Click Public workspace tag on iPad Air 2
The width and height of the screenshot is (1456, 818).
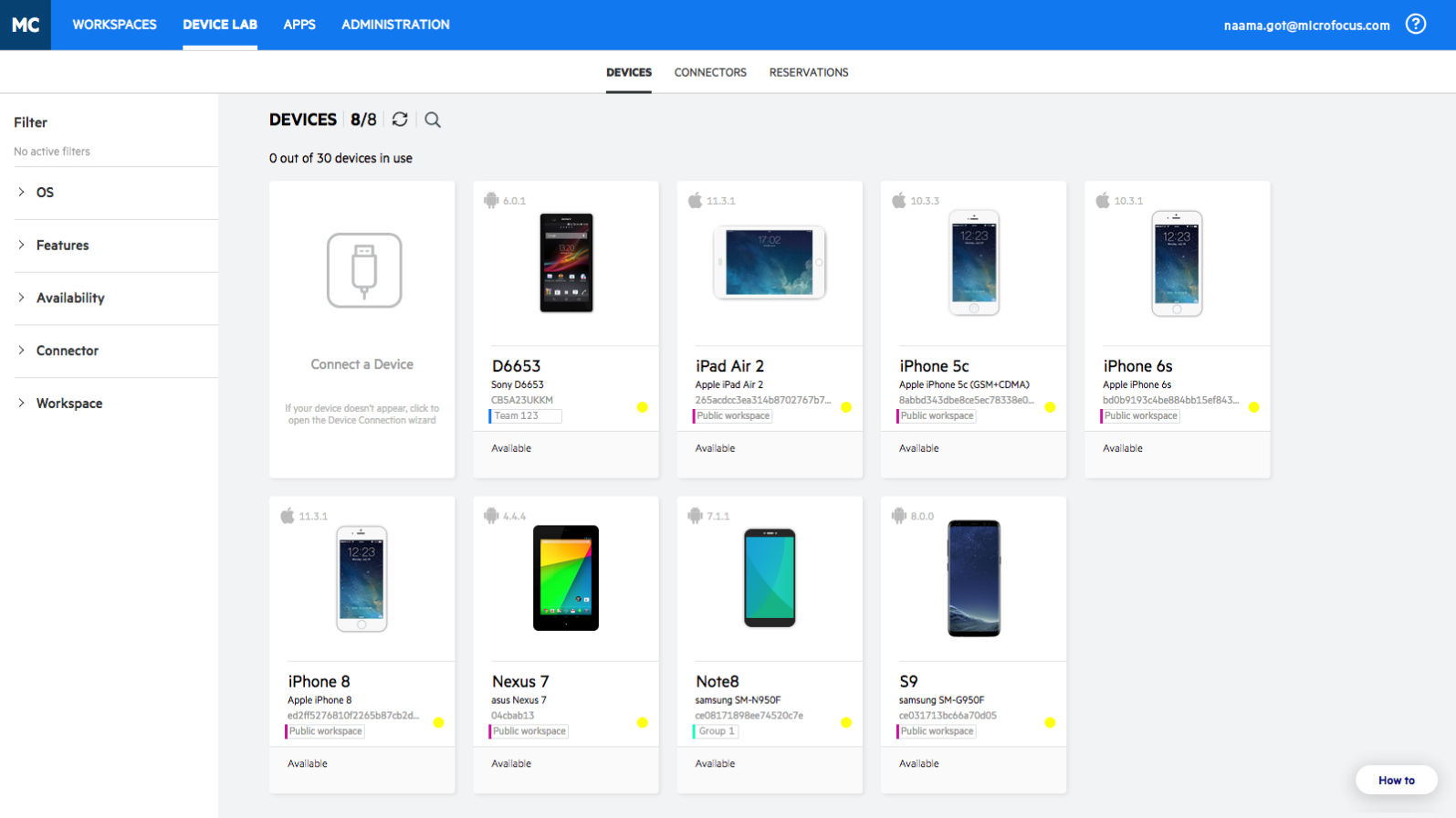tap(733, 416)
